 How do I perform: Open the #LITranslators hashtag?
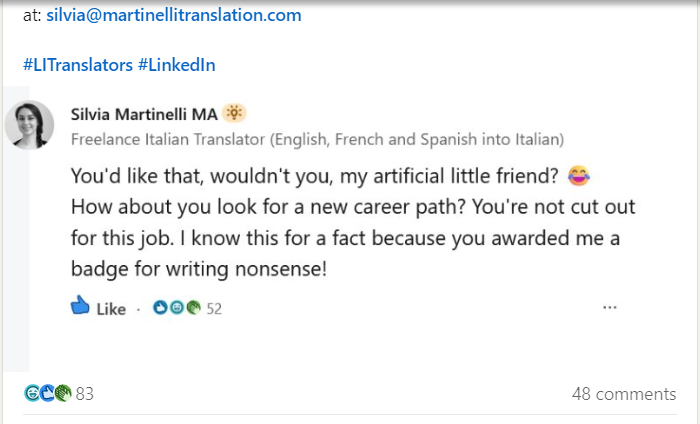click(78, 65)
